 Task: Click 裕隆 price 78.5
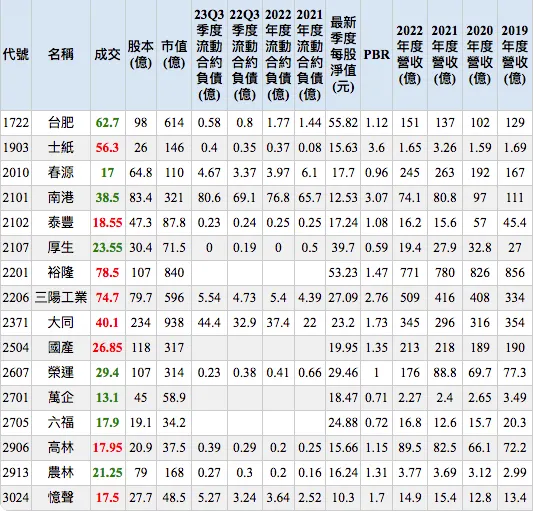107,273
